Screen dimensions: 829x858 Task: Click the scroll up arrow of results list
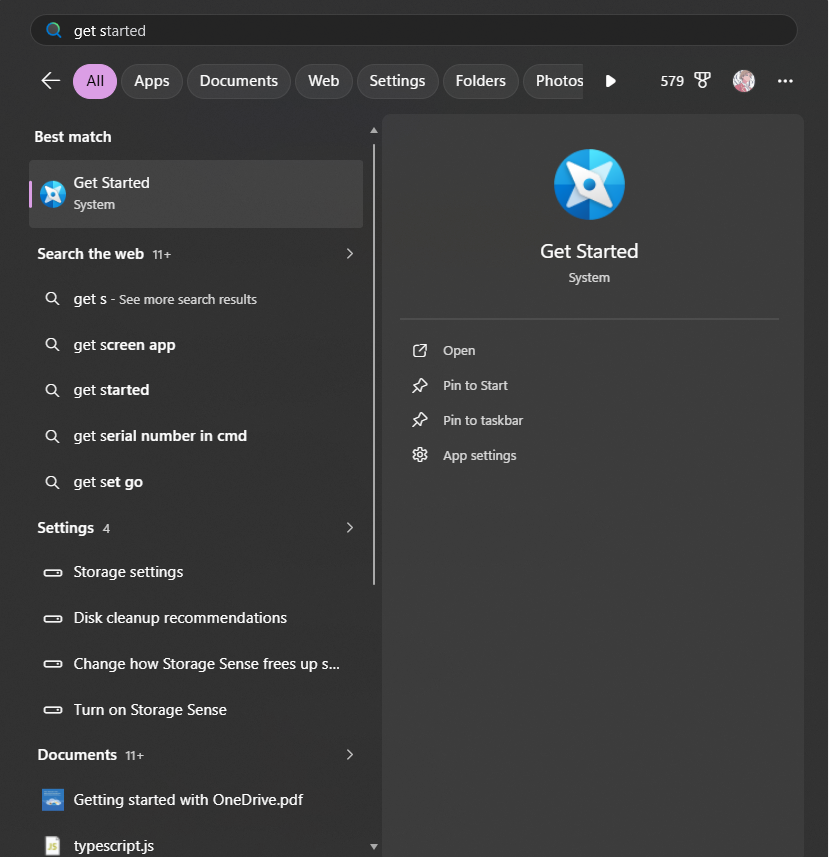point(374,130)
